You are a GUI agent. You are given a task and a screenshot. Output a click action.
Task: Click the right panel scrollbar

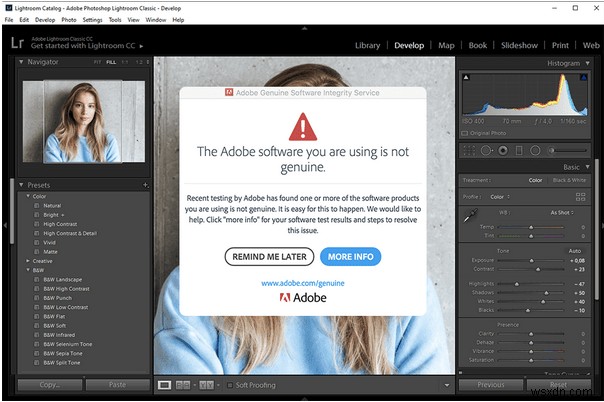[597, 229]
